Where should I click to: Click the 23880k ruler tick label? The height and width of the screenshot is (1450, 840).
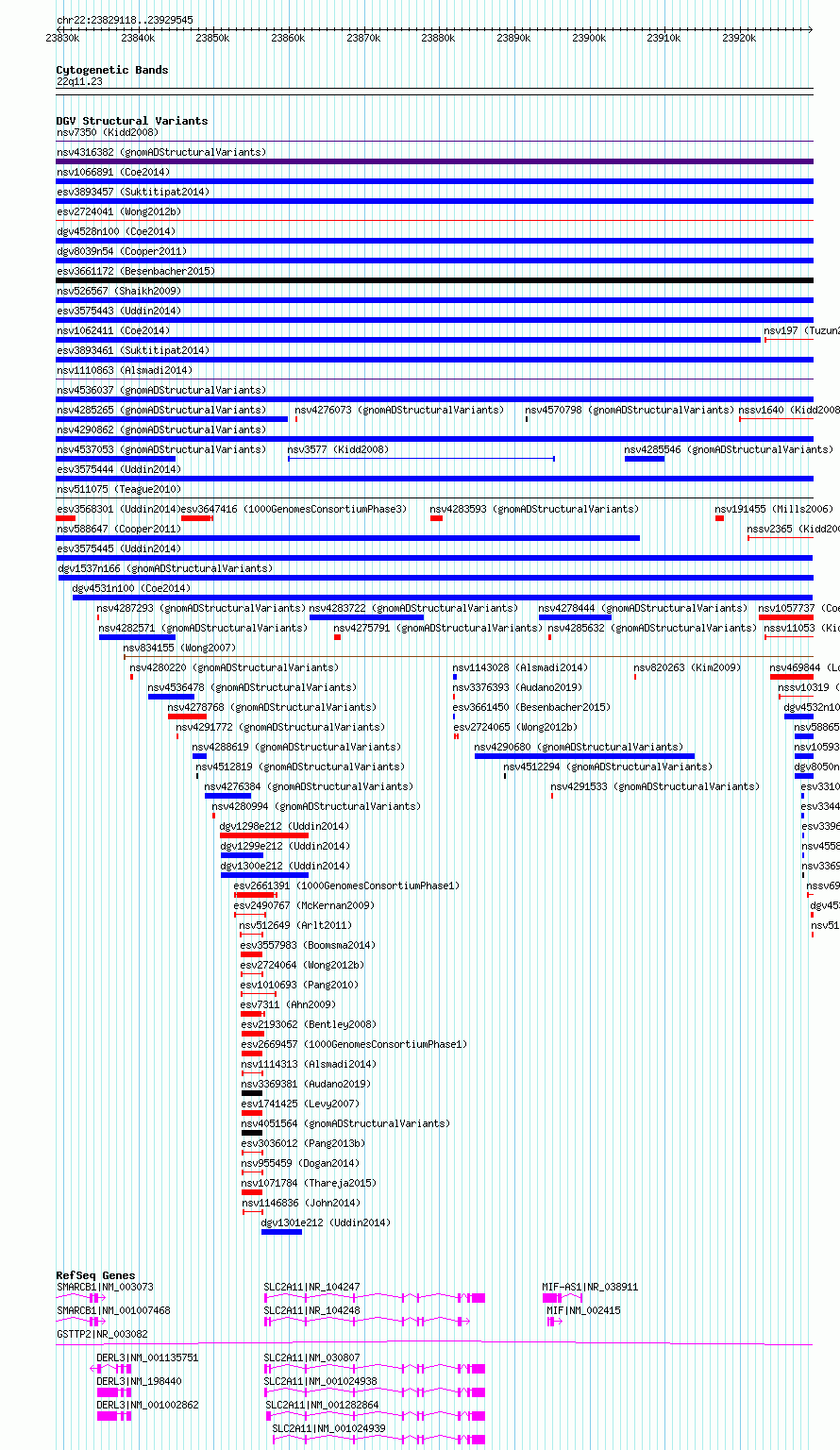coord(438,38)
